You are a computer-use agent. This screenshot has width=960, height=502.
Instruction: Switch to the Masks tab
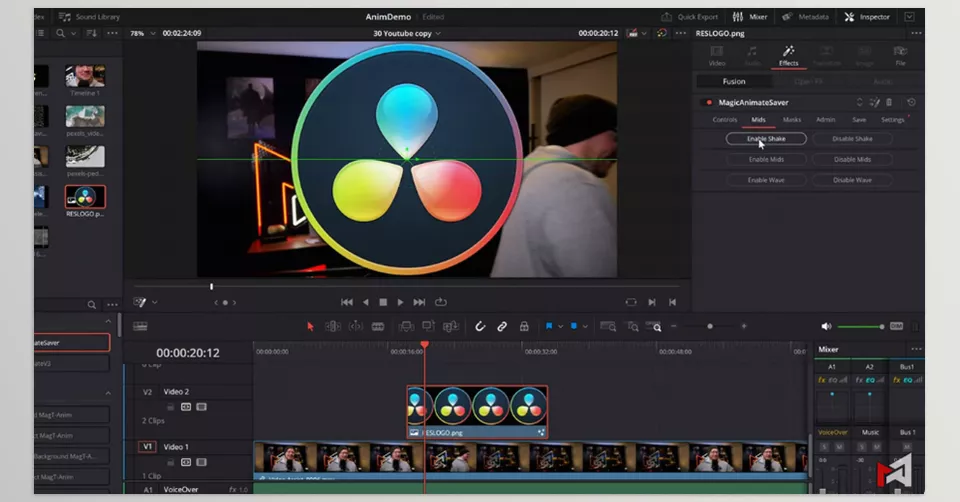[792, 120]
